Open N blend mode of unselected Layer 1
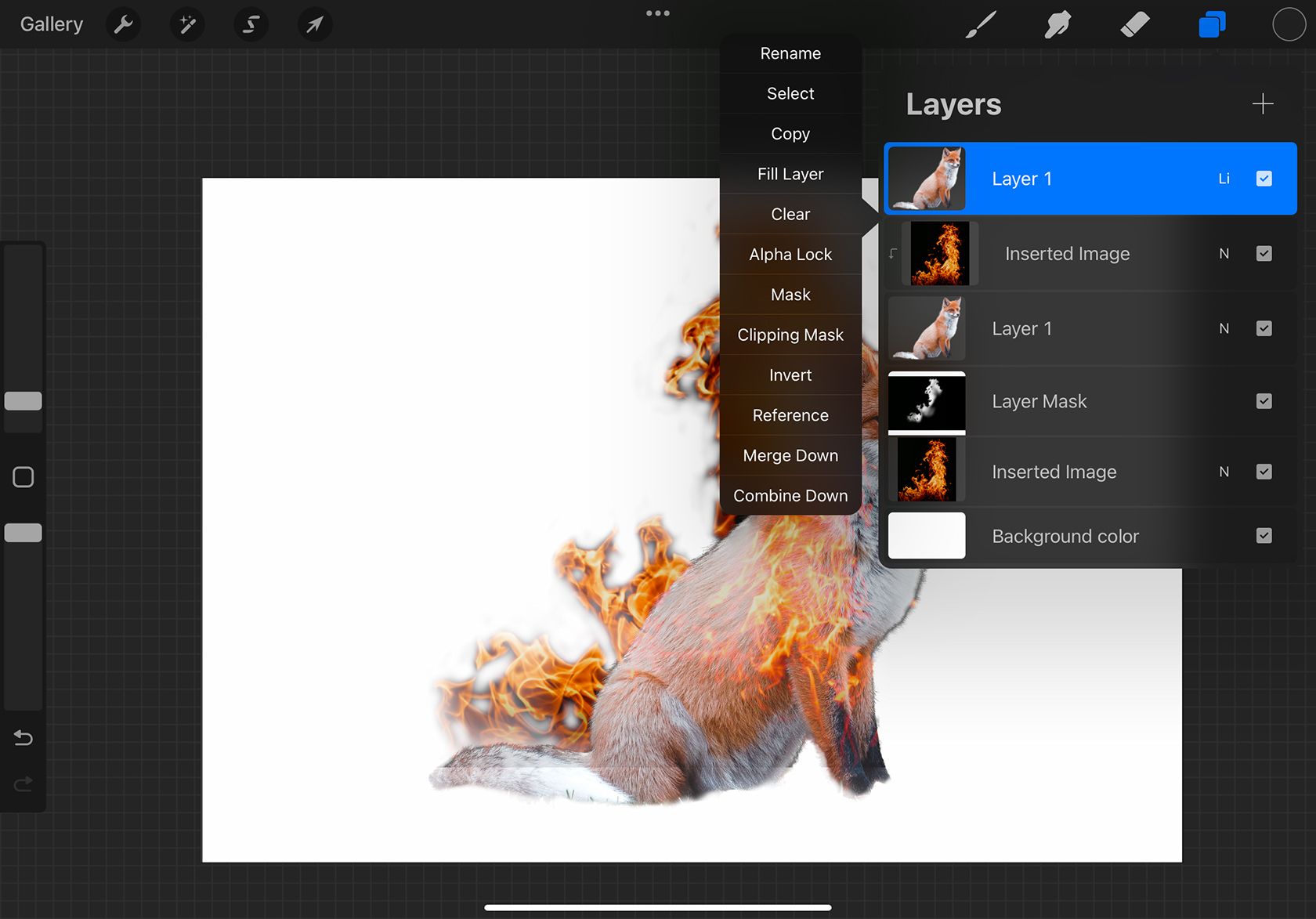This screenshot has width=1316, height=919. (1224, 328)
